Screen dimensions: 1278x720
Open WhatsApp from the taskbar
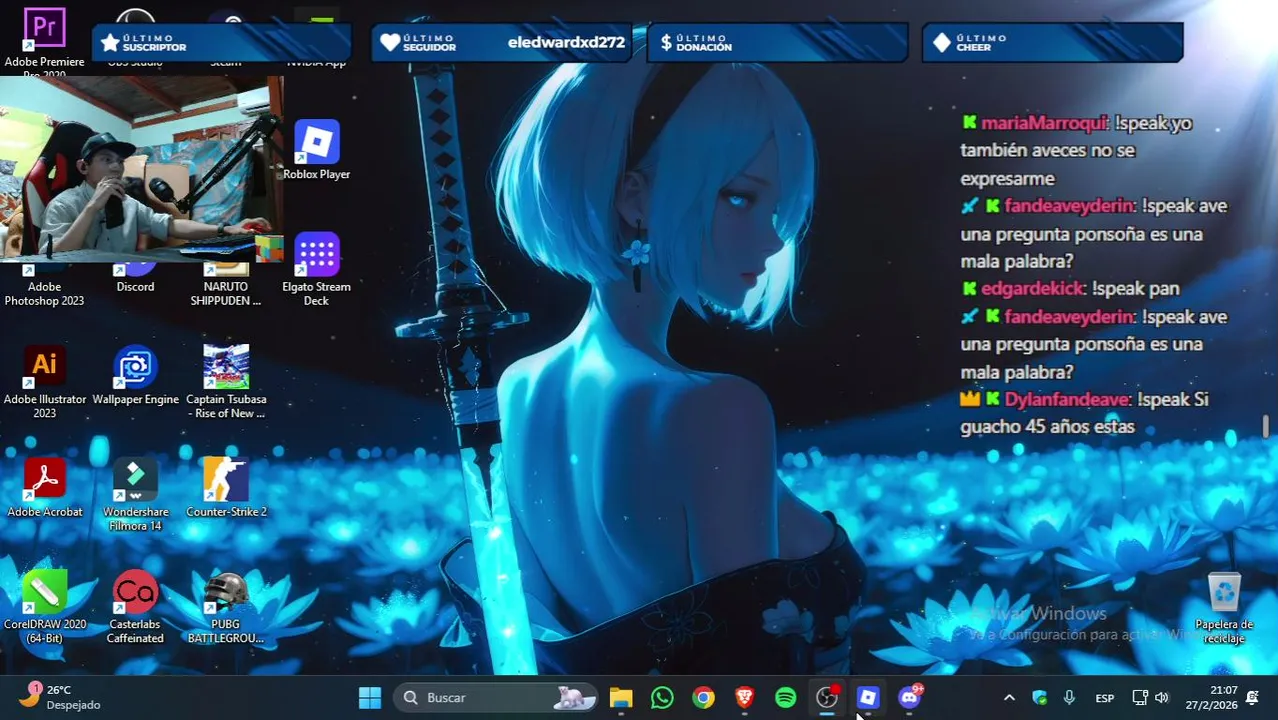click(662, 697)
